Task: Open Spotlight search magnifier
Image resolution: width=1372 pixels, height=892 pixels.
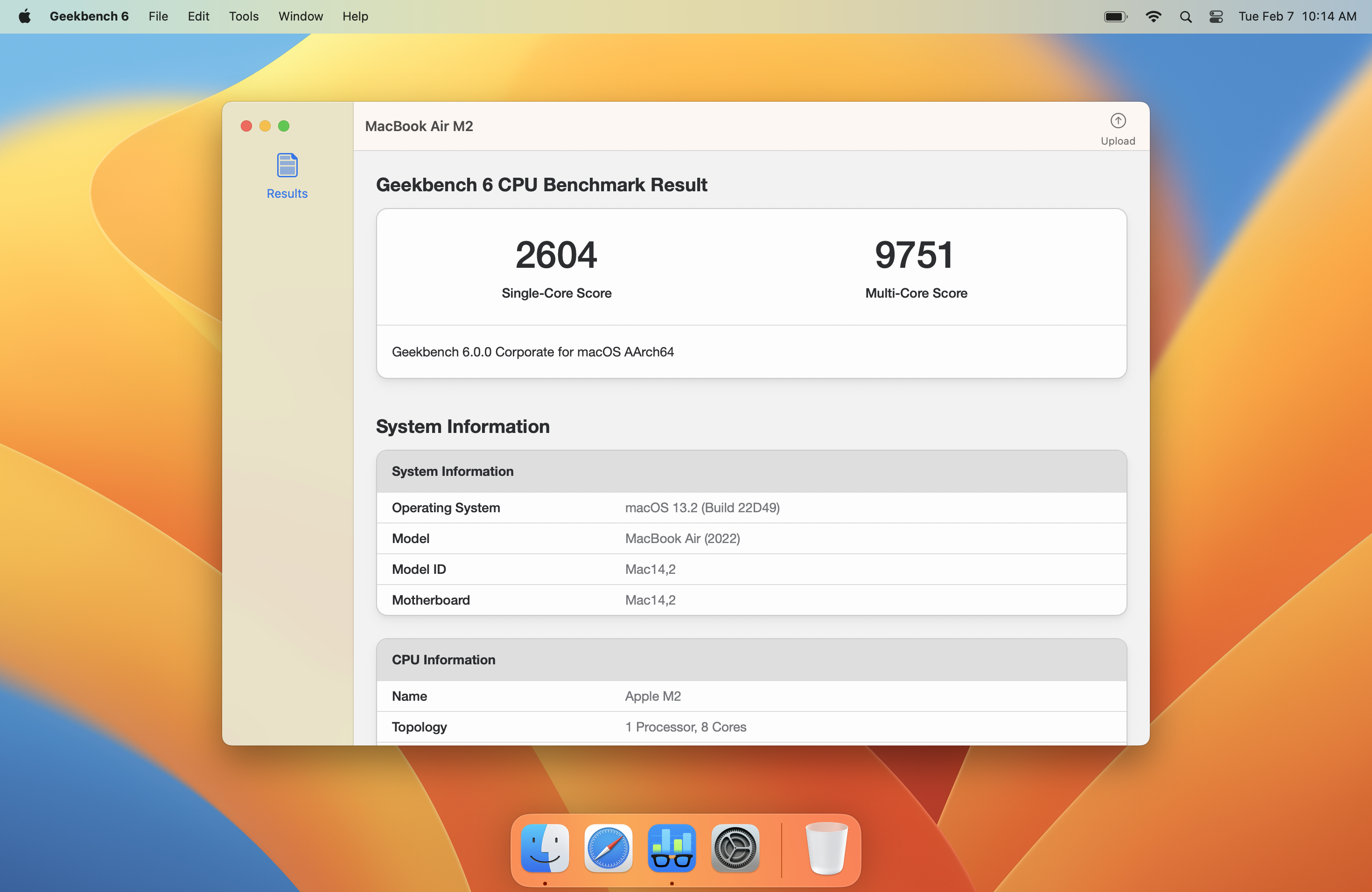Action: click(1185, 17)
